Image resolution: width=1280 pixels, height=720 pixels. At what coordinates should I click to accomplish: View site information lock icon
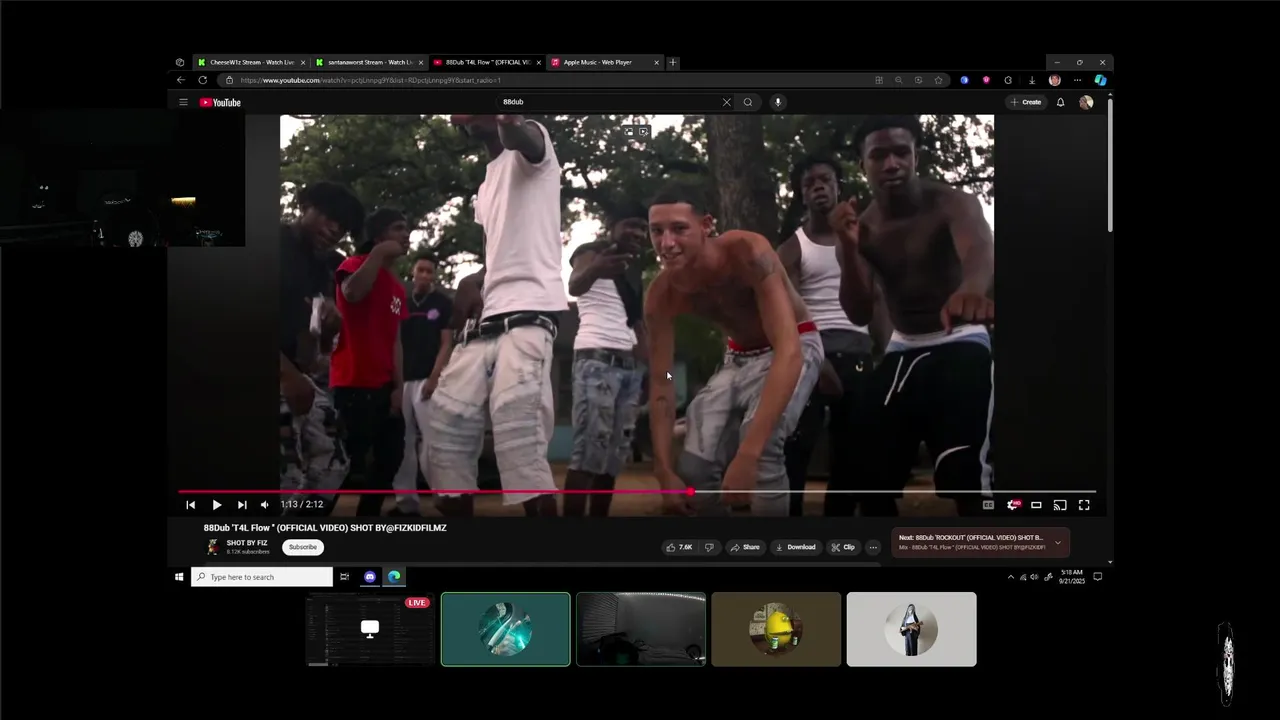point(229,80)
